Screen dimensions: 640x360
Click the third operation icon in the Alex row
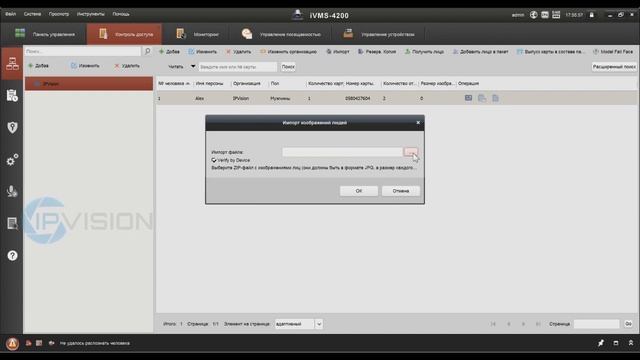(495, 98)
